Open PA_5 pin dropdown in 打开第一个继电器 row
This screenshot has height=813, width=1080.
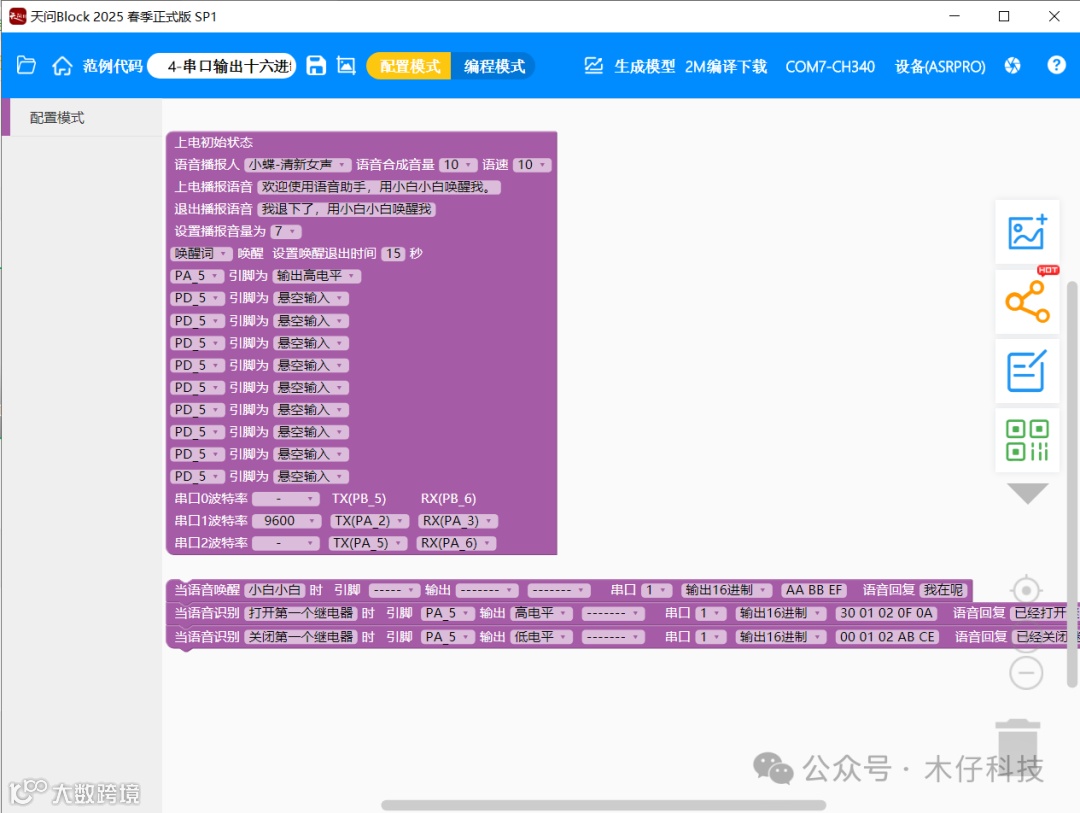pos(448,613)
